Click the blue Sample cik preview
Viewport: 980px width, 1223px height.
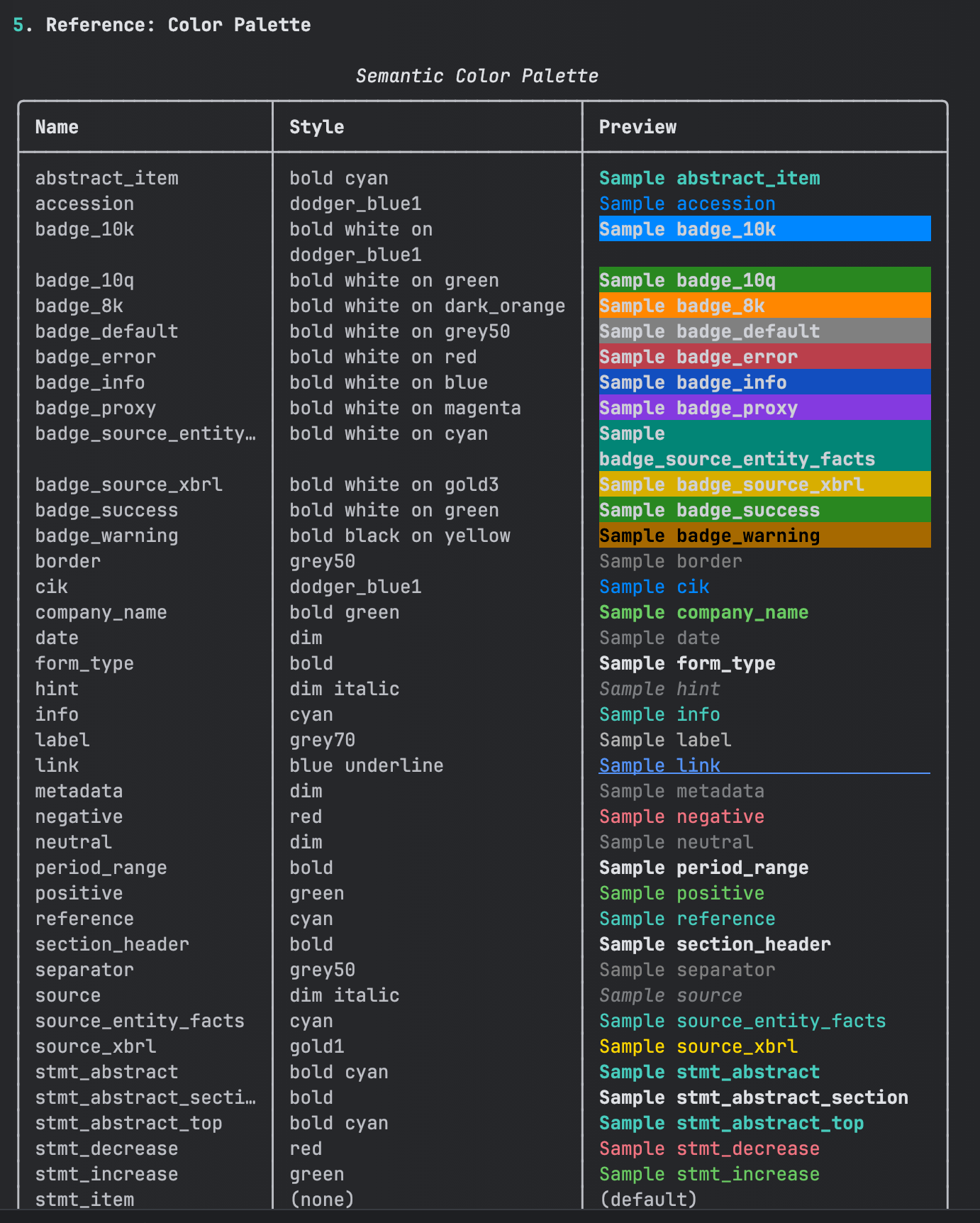pos(654,587)
